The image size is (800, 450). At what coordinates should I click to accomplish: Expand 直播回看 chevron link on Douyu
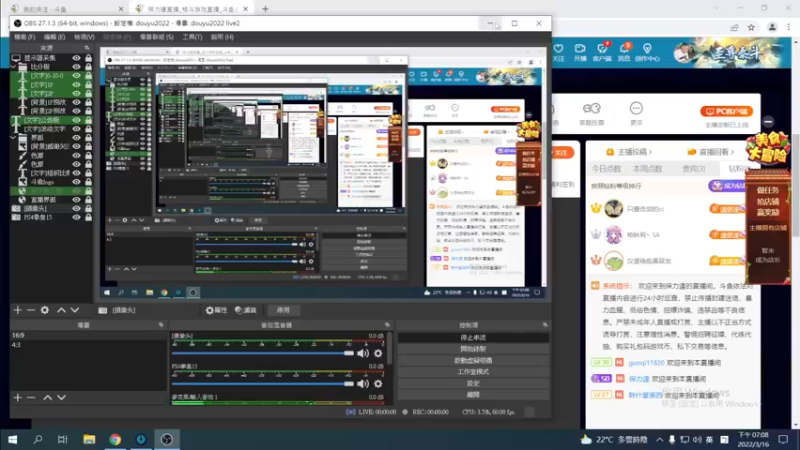(711, 152)
